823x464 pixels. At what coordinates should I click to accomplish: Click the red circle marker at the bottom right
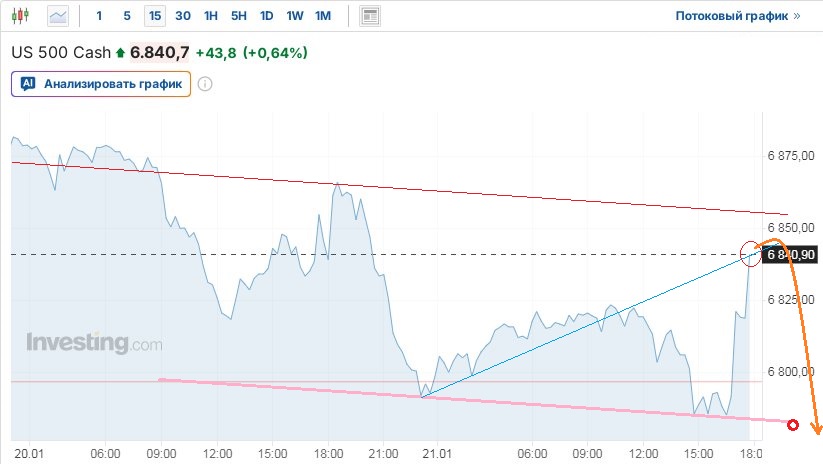click(793, 425)
